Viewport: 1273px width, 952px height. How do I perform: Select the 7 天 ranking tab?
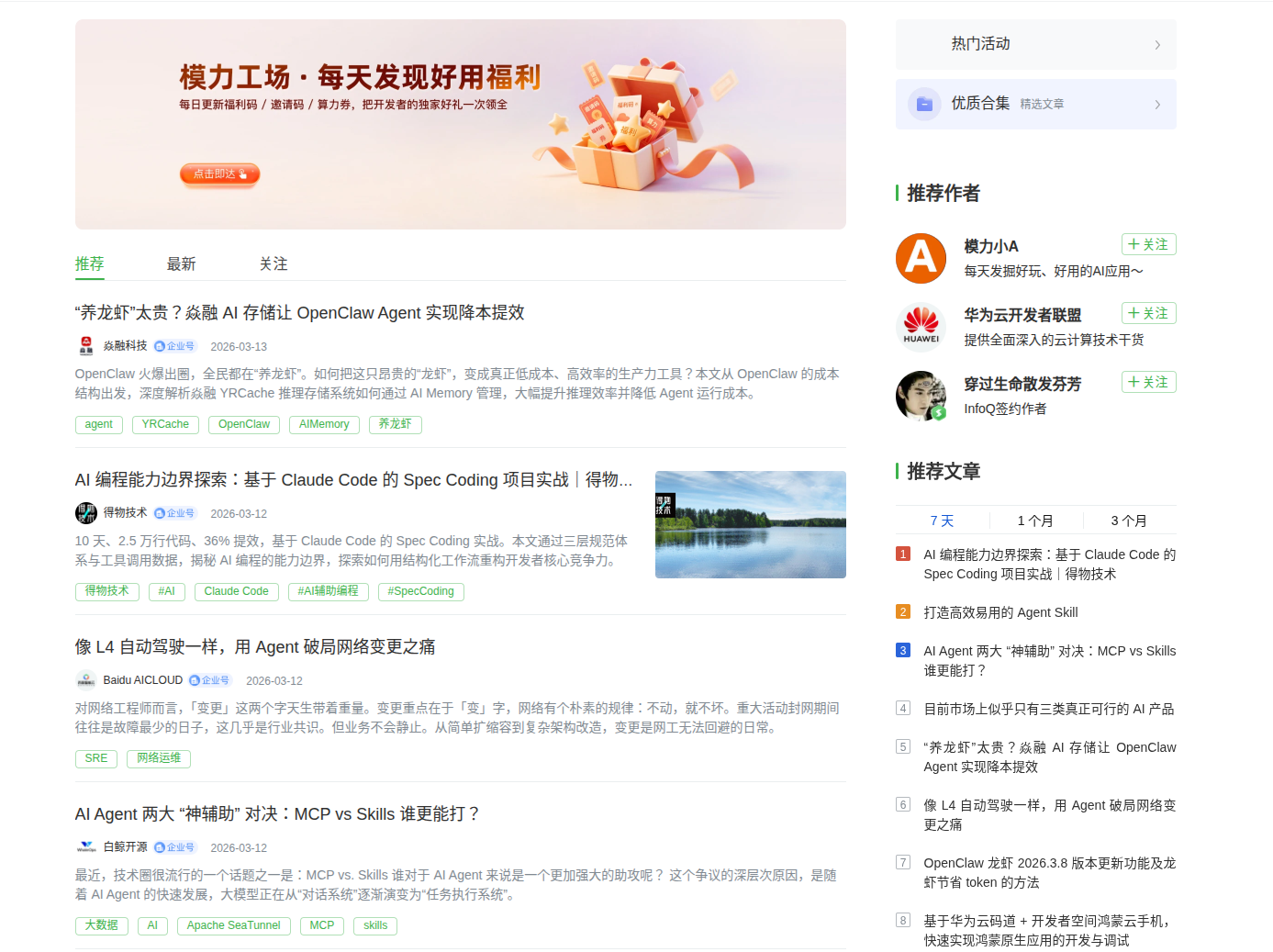(942, 521)
